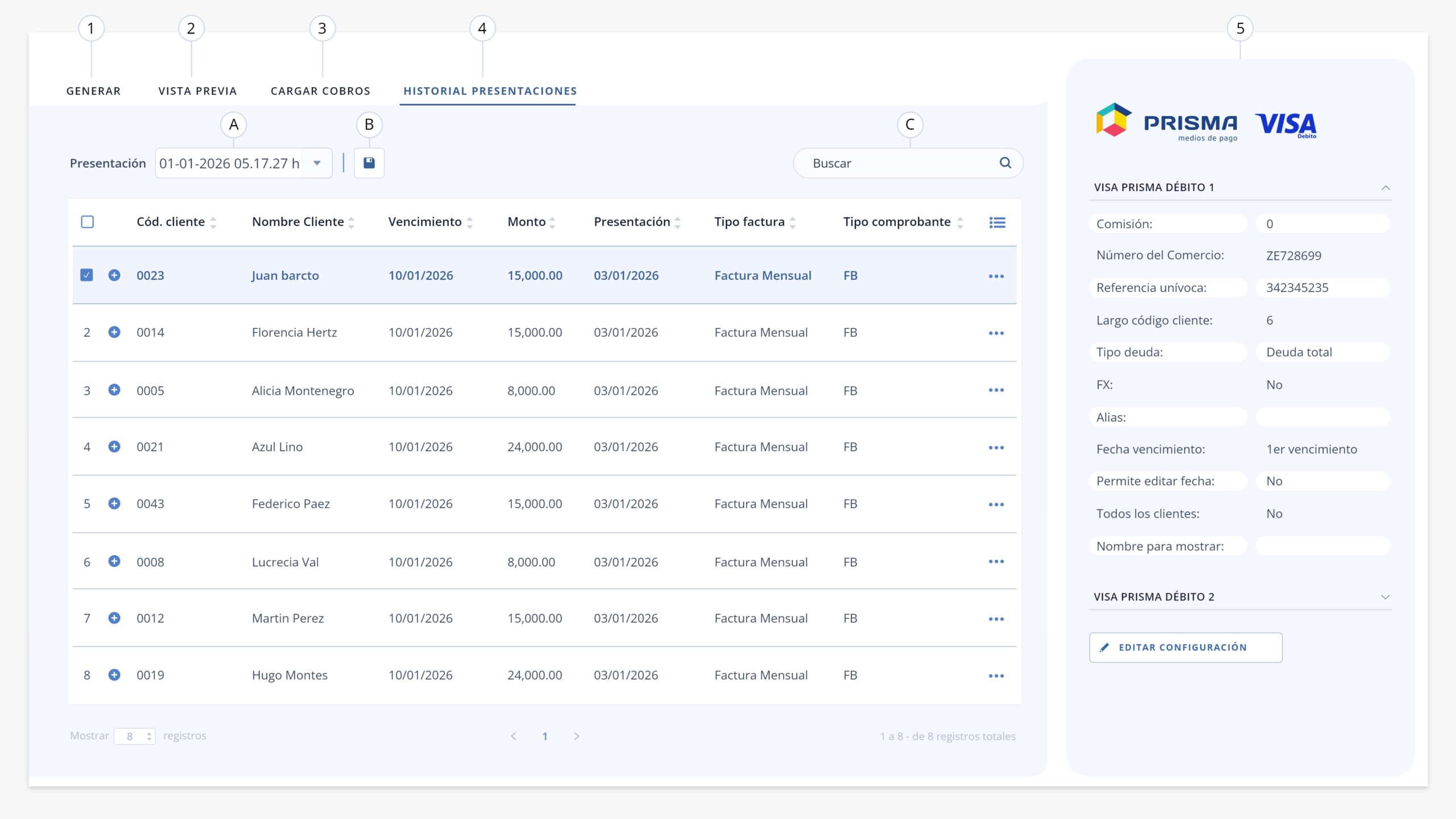Viewport: 1456px width, 819px height.
Task: Open the column list view icon
Action: click(x=997, y=222)
